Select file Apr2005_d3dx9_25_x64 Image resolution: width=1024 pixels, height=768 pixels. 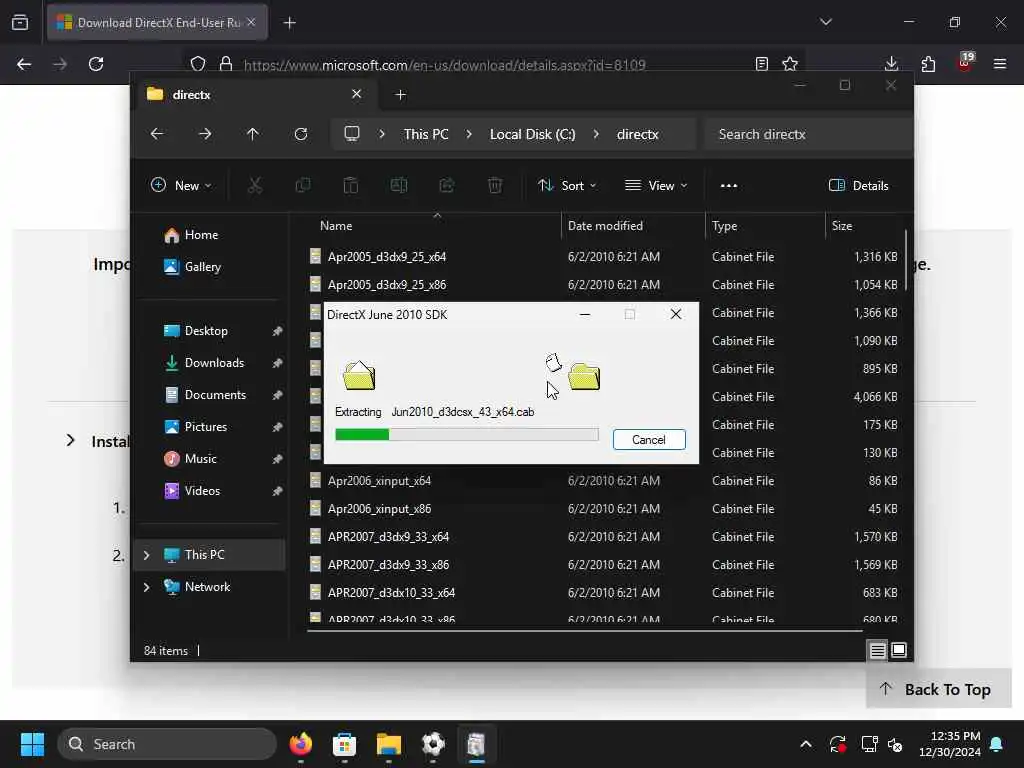coord(387,257)
